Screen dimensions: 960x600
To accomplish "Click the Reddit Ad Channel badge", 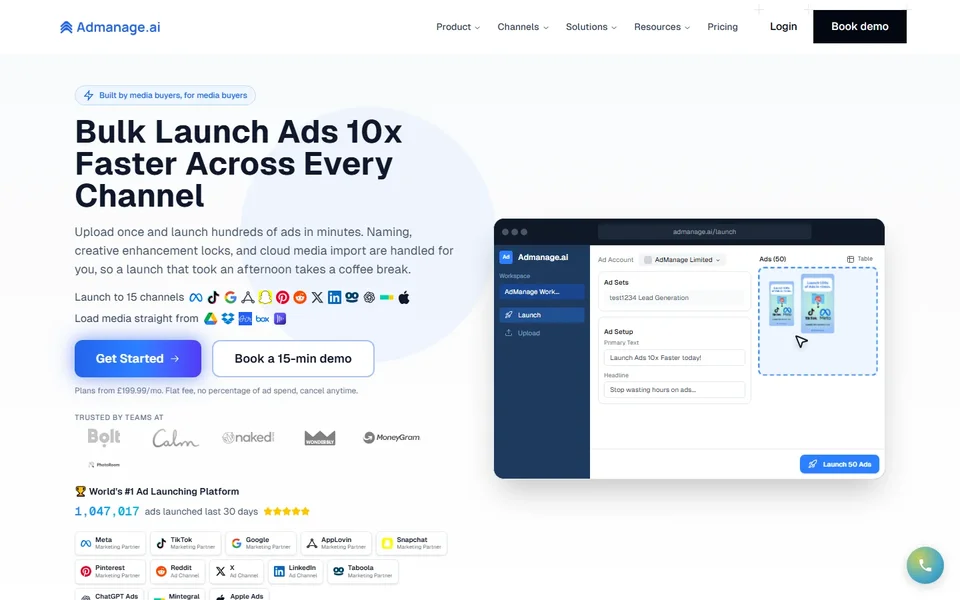I will (177, 571).
